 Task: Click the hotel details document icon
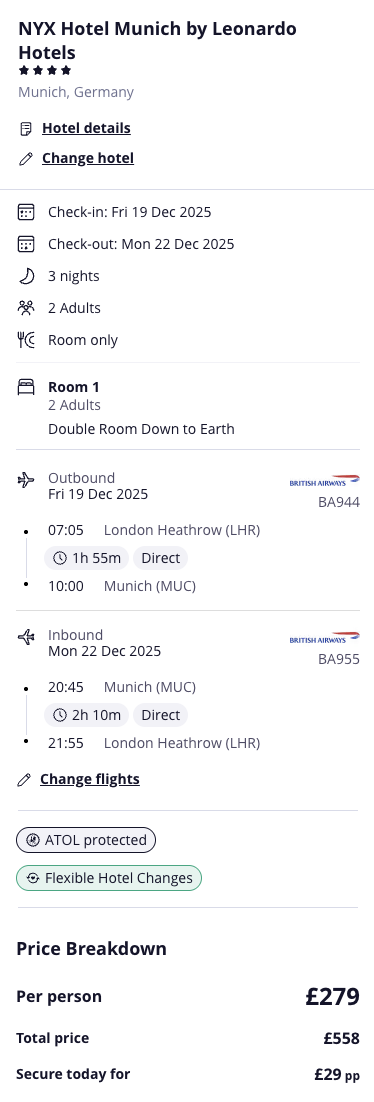25,129
